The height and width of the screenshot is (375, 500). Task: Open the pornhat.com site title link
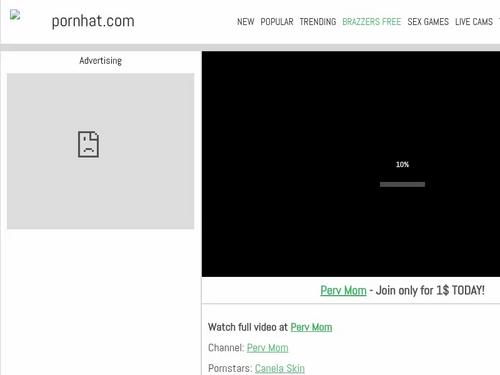[x=93, y=21]
